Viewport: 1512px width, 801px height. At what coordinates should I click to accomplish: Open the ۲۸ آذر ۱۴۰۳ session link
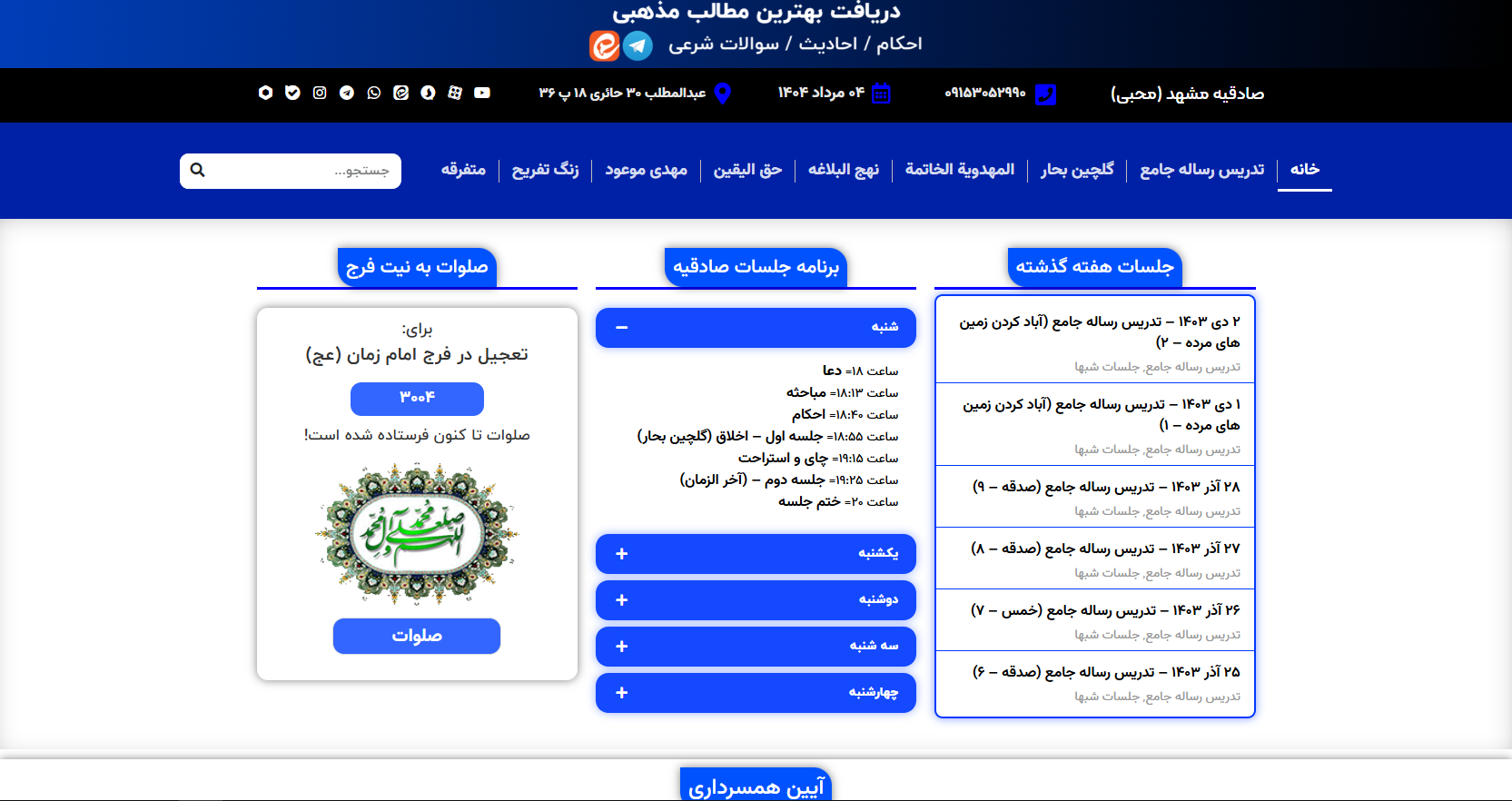[1106, 487]
